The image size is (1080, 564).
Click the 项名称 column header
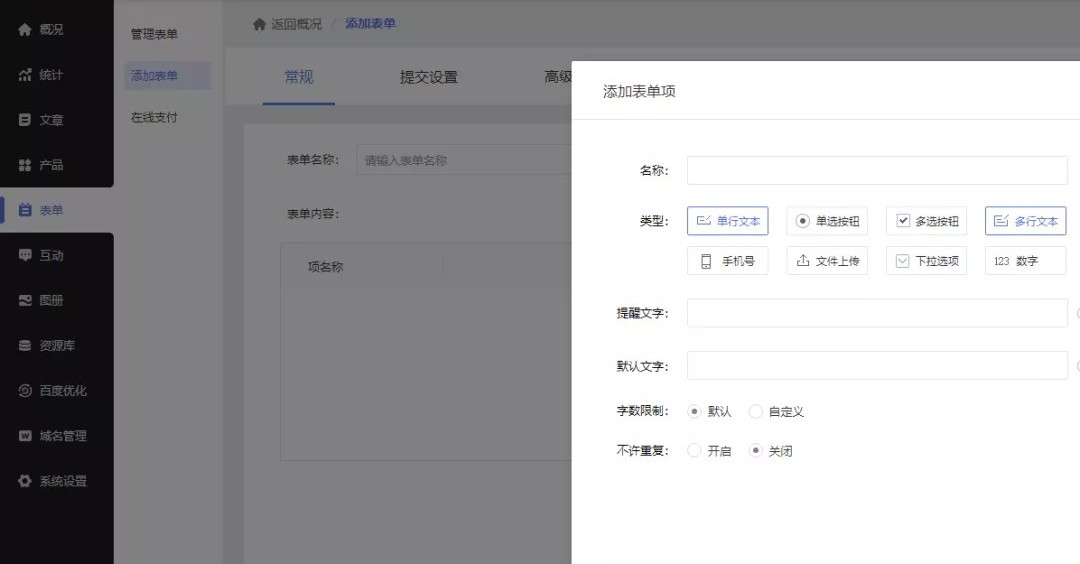click(x=325, y=267)
